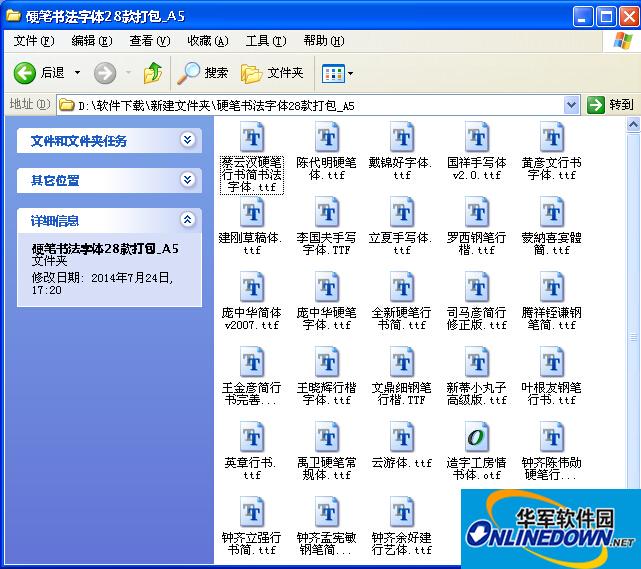
Task: Select 庞中华简体v2007.ttf font file icon
Action: [x=252, y=287]
